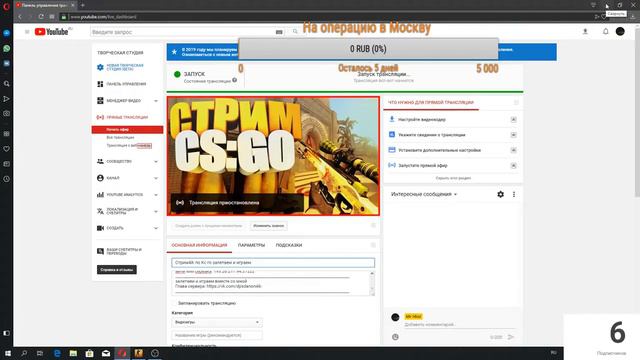640x360 pixels.
Task: Click the upload video icon in the YouTube header
Action: 585,31
